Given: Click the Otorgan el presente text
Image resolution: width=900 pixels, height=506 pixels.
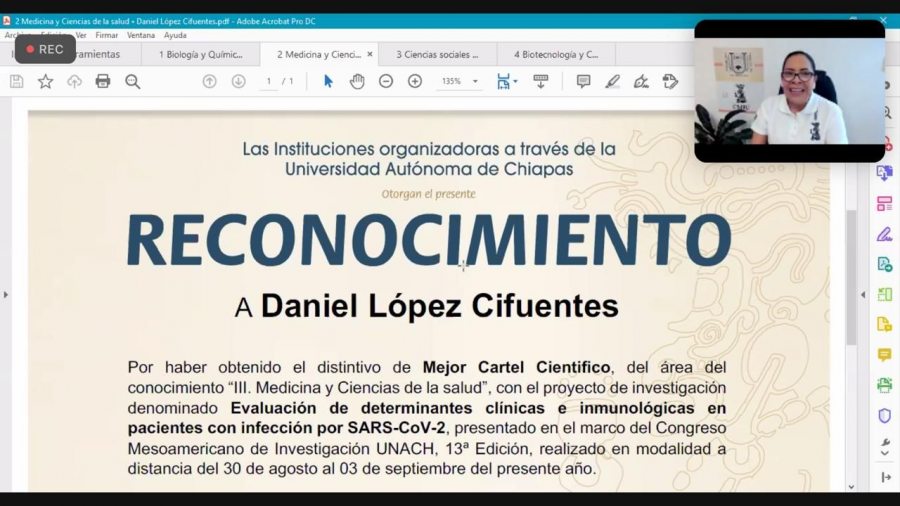Looking at the screenshot, I should (429, 194).
